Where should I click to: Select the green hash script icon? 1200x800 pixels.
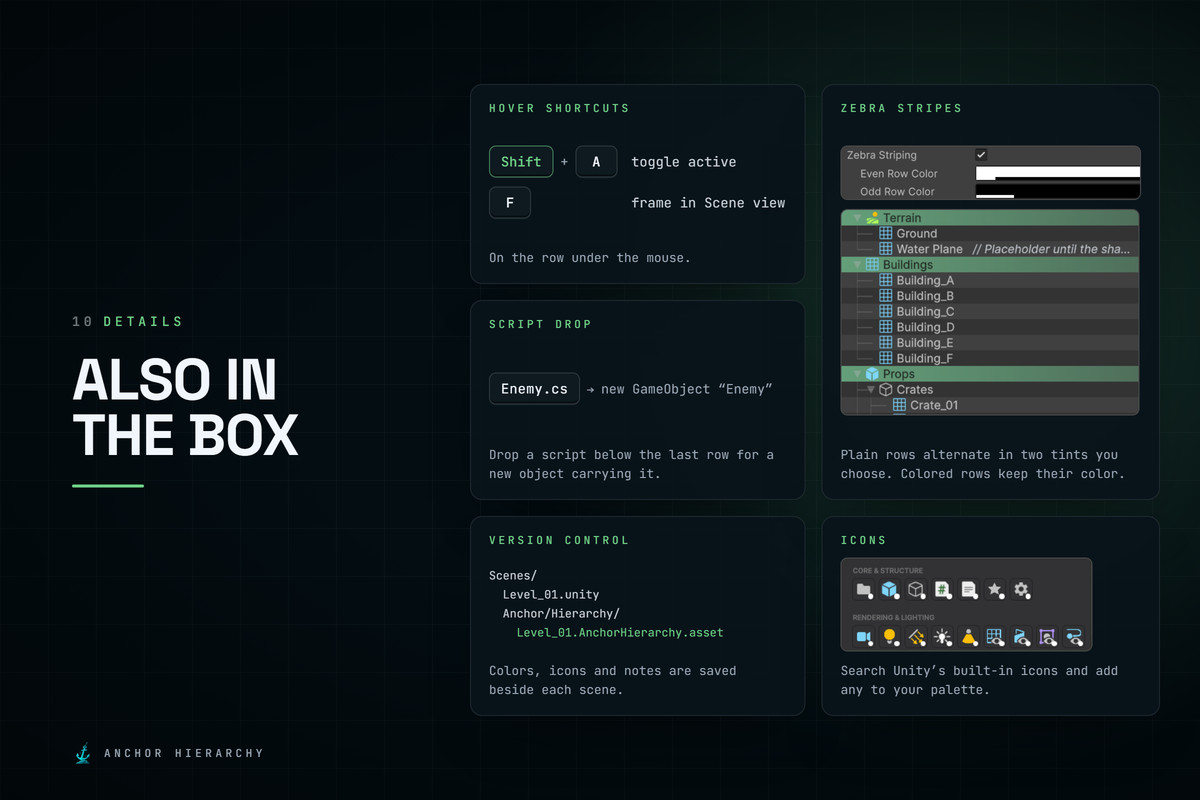(942, 590)
